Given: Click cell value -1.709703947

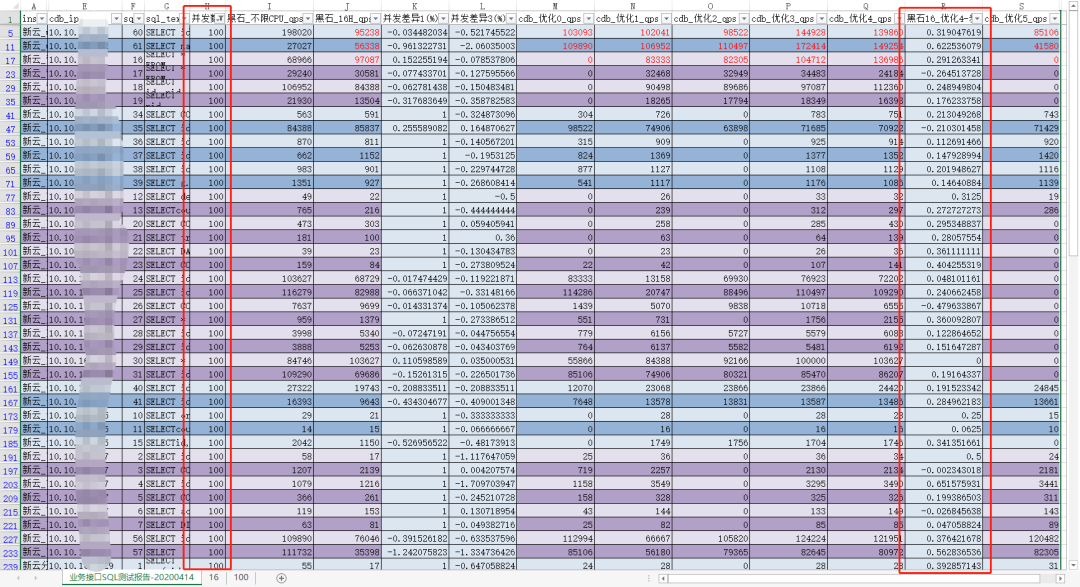Looking at the screenshot, I should 483,484.
